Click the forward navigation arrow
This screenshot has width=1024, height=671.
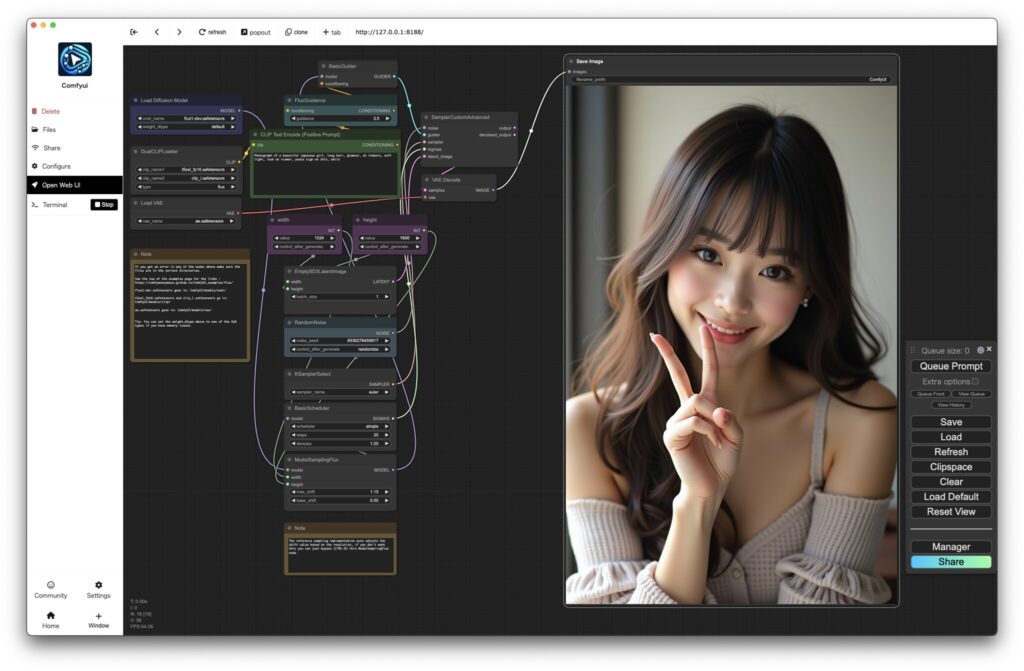click(x=179, y=32)
